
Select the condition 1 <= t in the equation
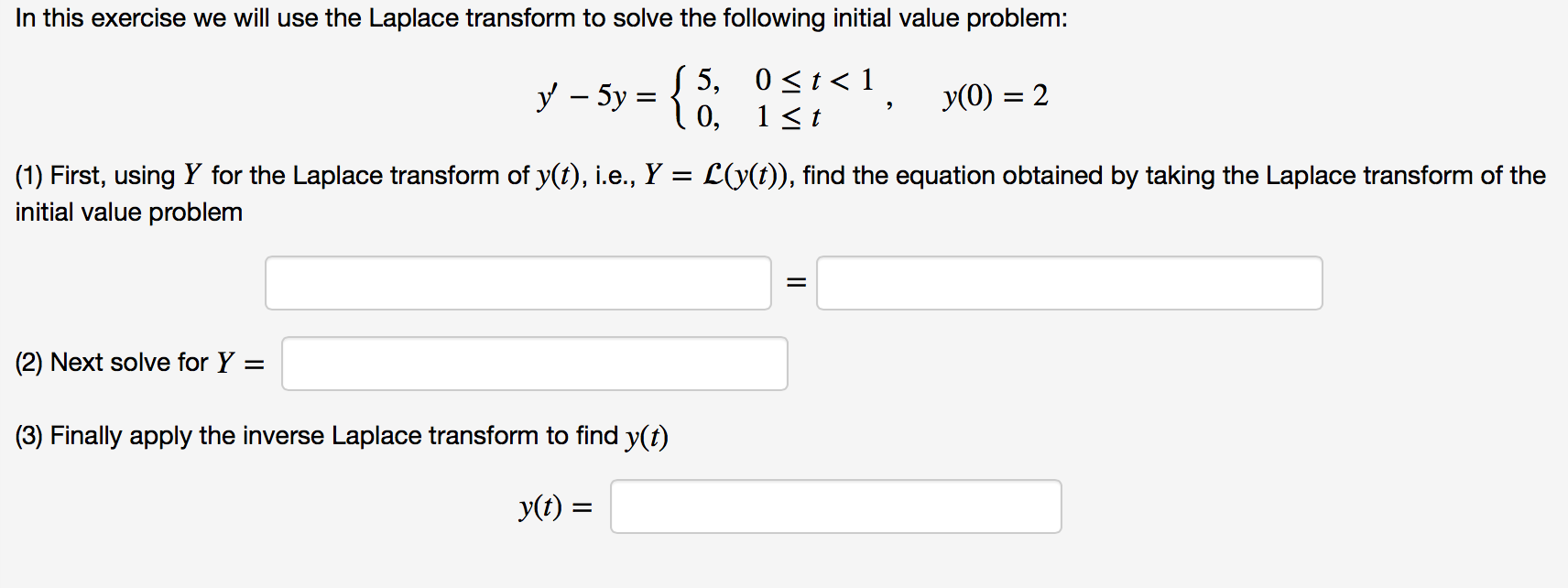(x=788, y=114)
